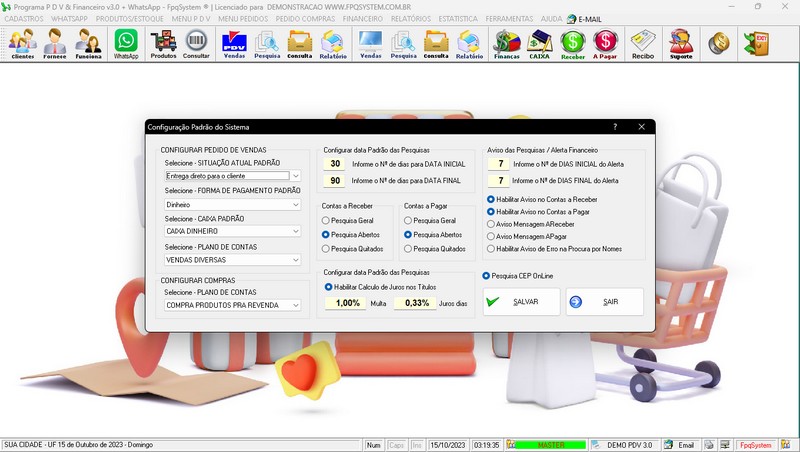Open the ESTATISTICA menu
This screenshot has width=800, height=452.
[x=458, y=19]
